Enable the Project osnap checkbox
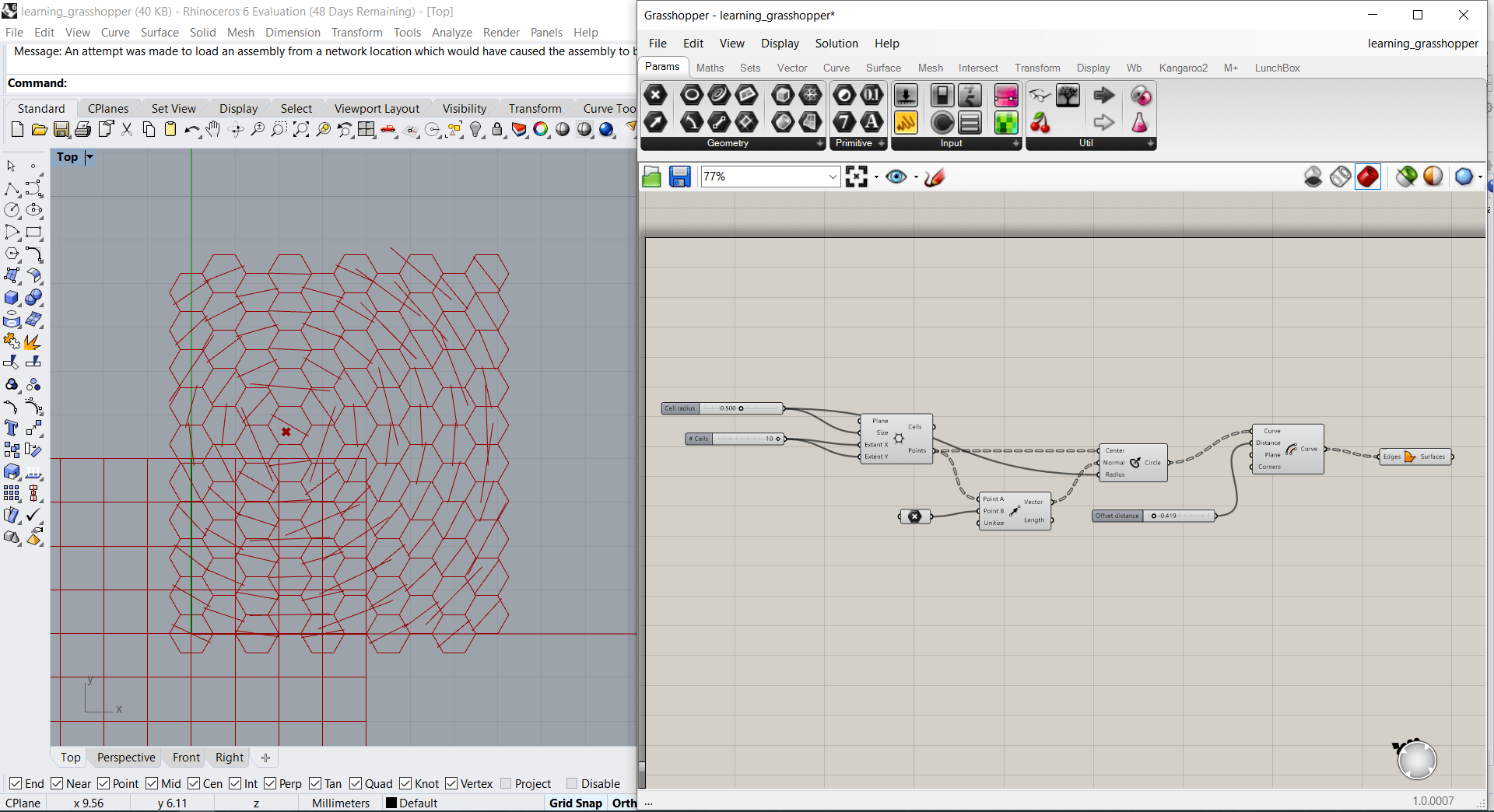Image resolution: width=1494 pixels, height=812 pixels. click(507, 783)
